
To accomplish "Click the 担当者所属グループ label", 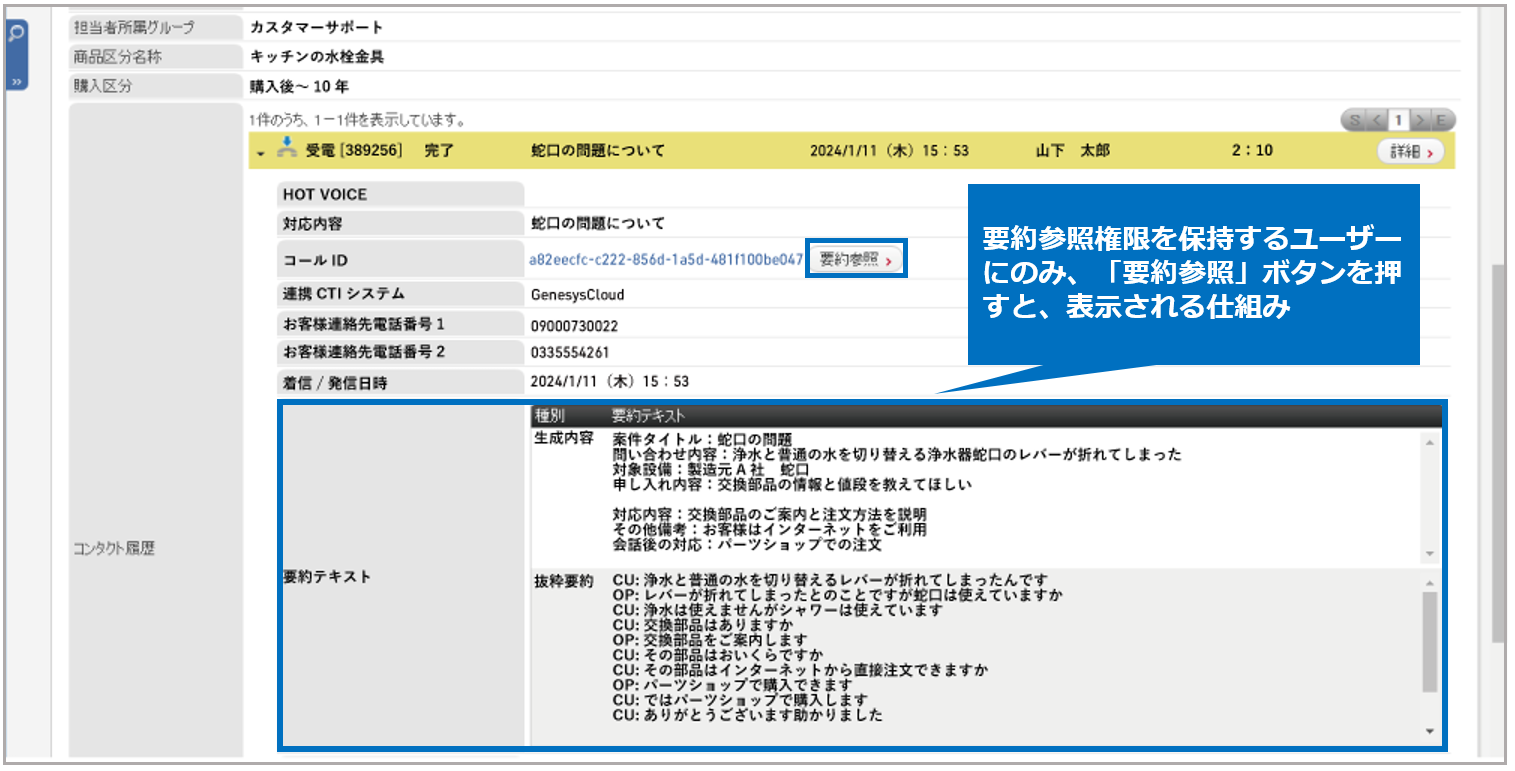I will tap(135, 27).
